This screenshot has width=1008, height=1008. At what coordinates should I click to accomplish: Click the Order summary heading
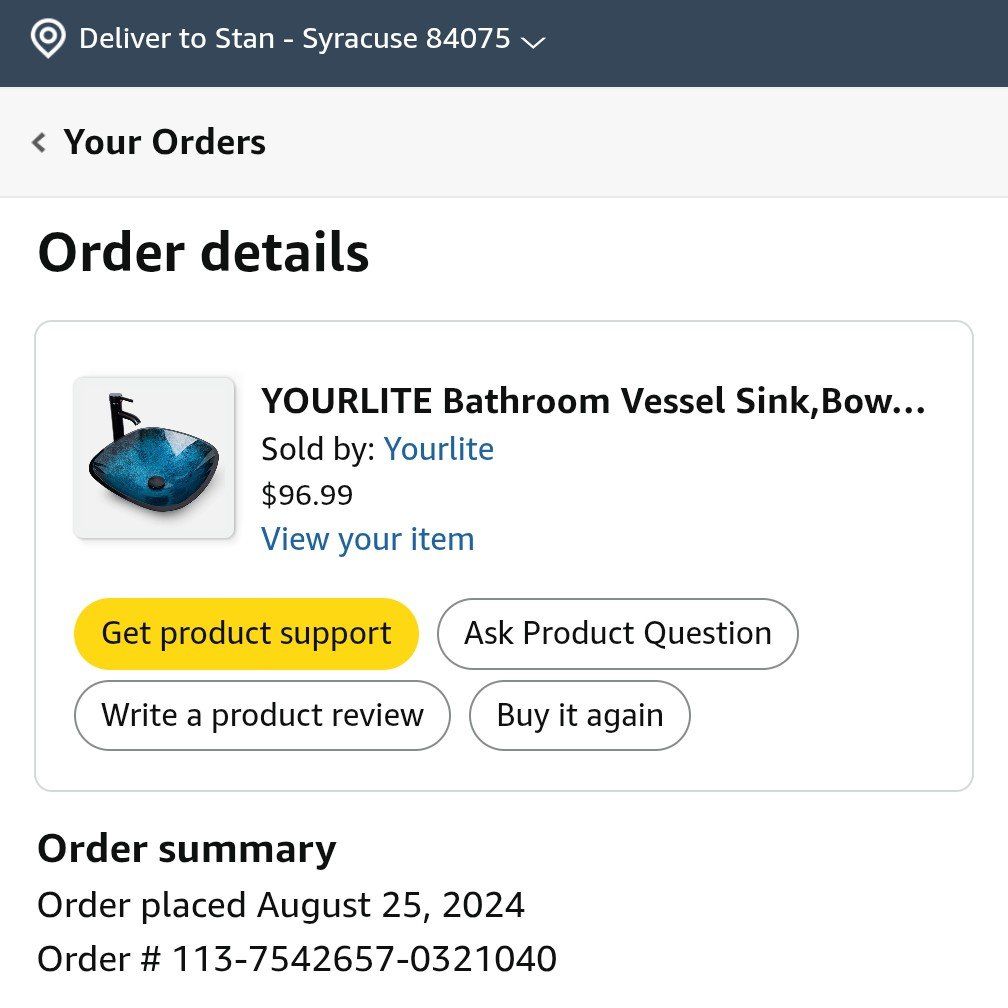[186, 849]
